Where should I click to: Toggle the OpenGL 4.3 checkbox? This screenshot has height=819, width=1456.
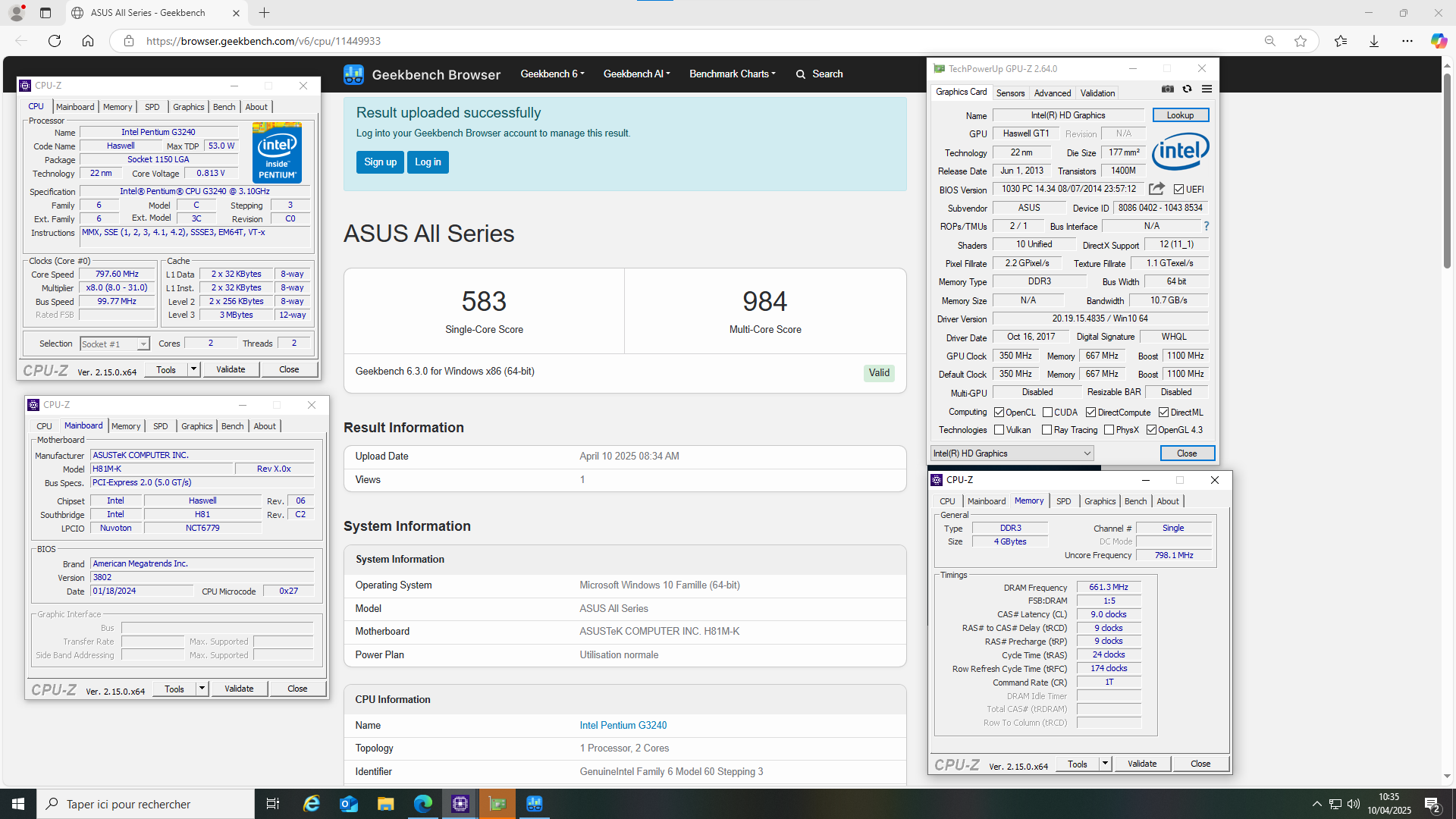pyautogui.click(x=1151, y=430)
